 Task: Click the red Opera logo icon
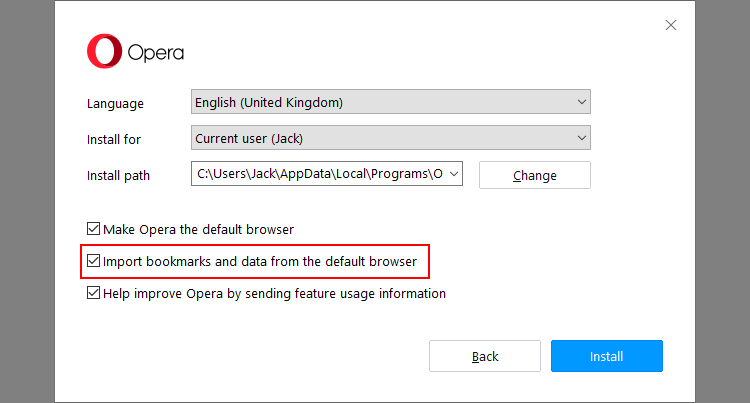(104, 52)
